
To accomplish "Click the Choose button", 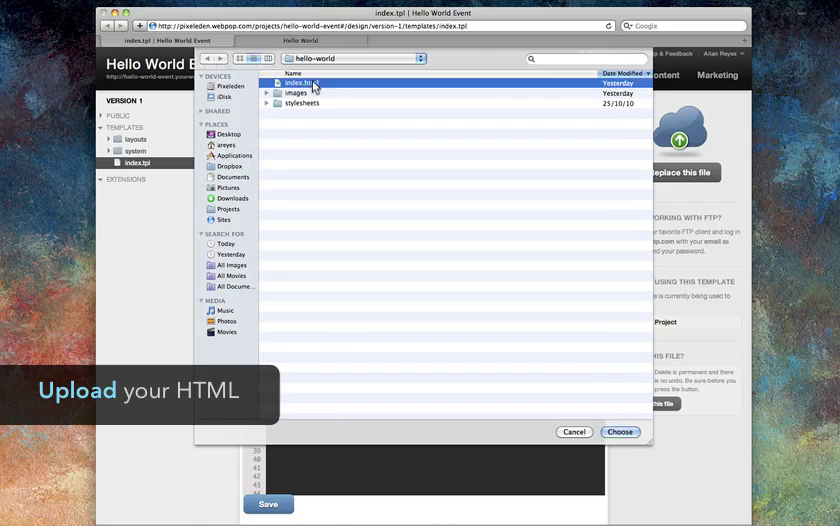I will point(620,432).
